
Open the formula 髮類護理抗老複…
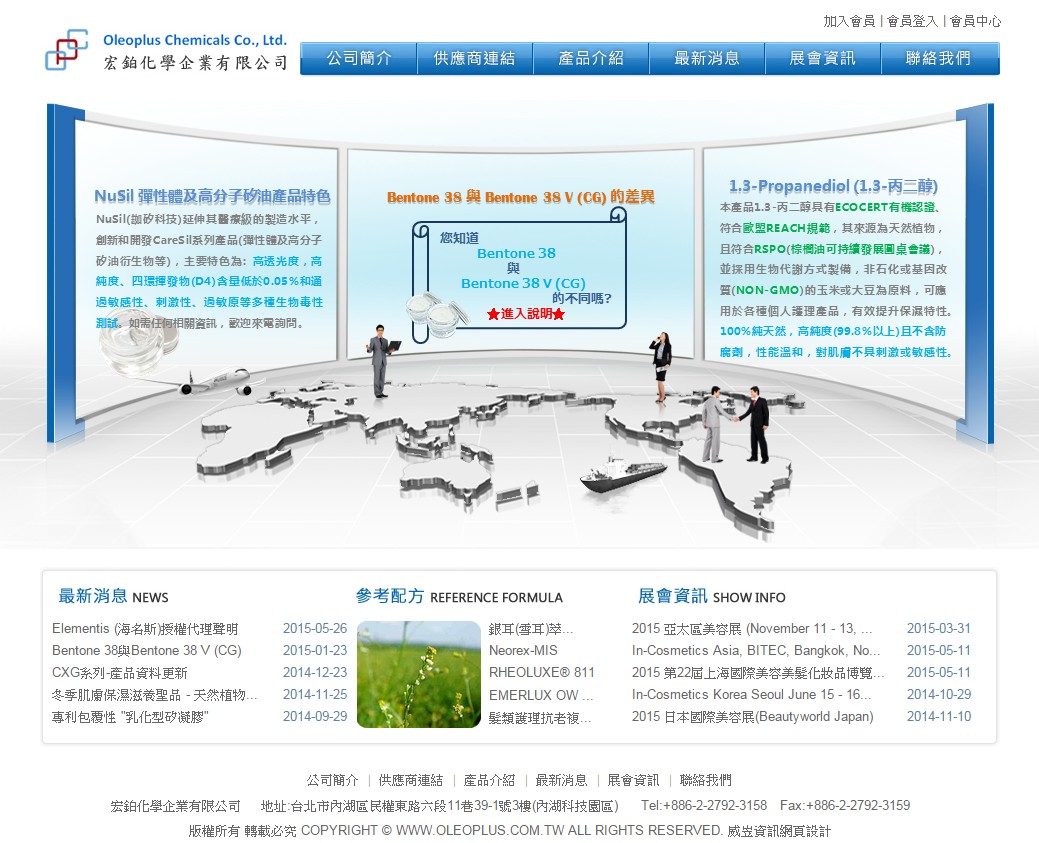540,718
